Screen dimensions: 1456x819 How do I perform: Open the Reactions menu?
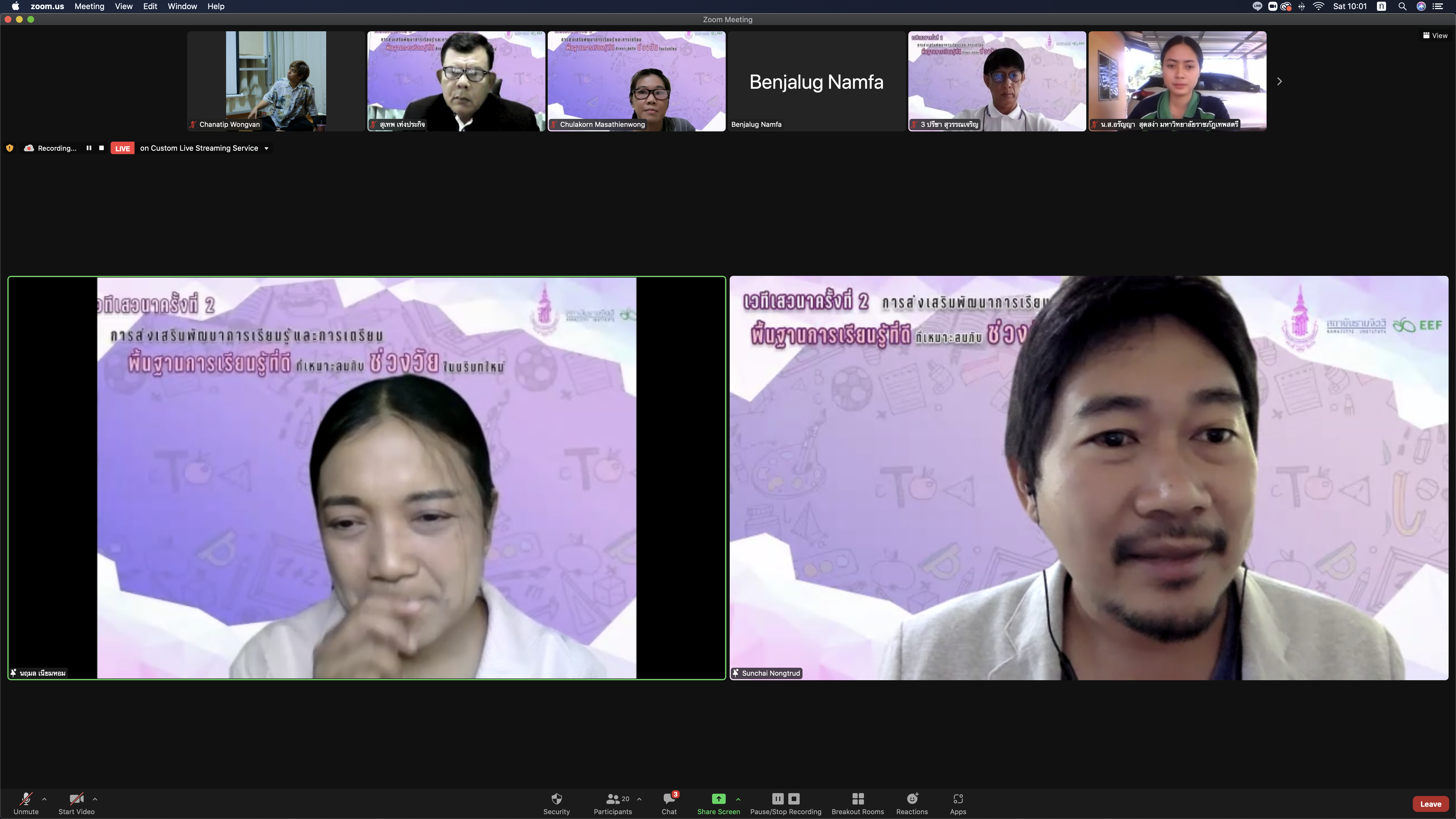(x=912, y=803)
